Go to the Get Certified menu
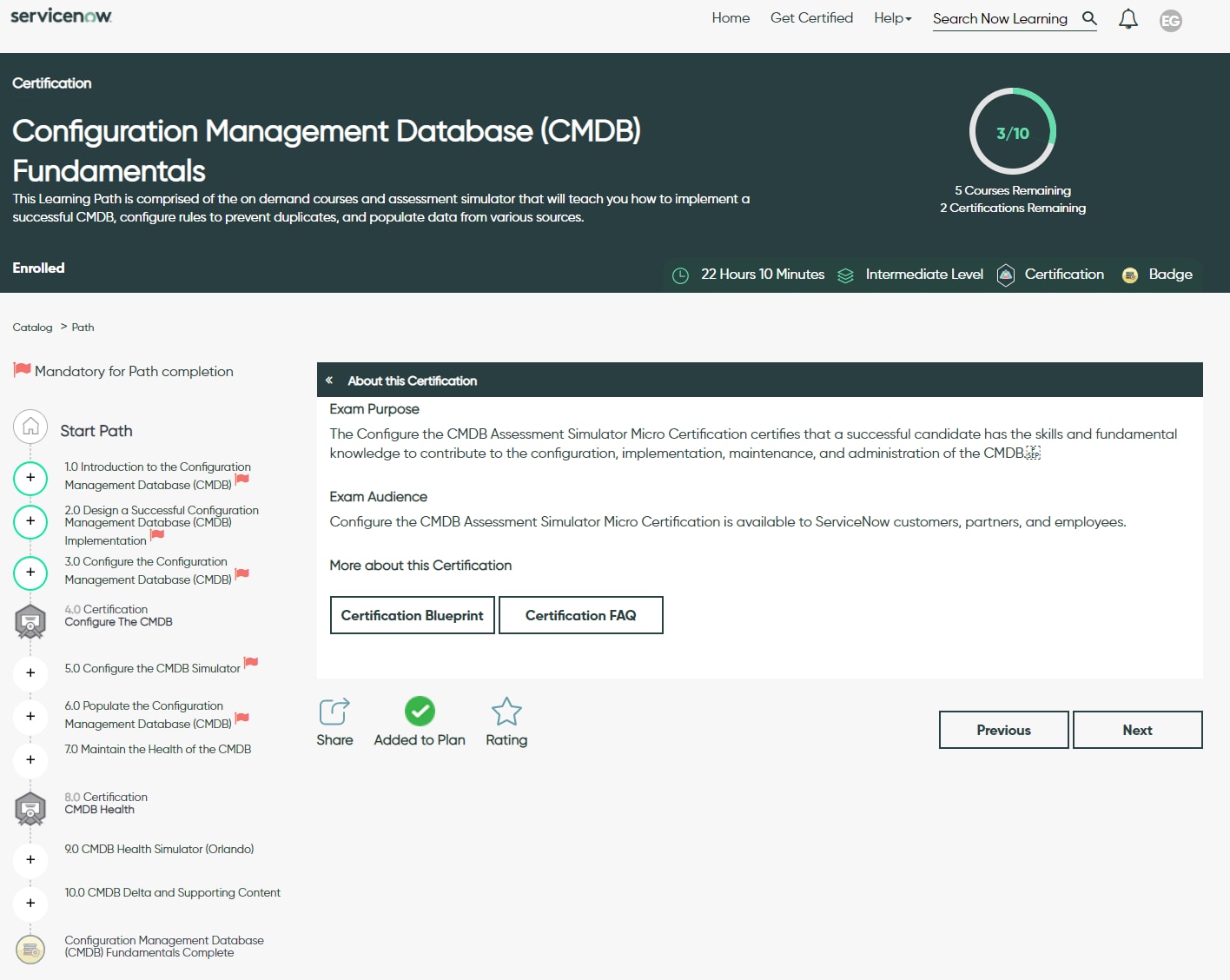 (811, 18)
